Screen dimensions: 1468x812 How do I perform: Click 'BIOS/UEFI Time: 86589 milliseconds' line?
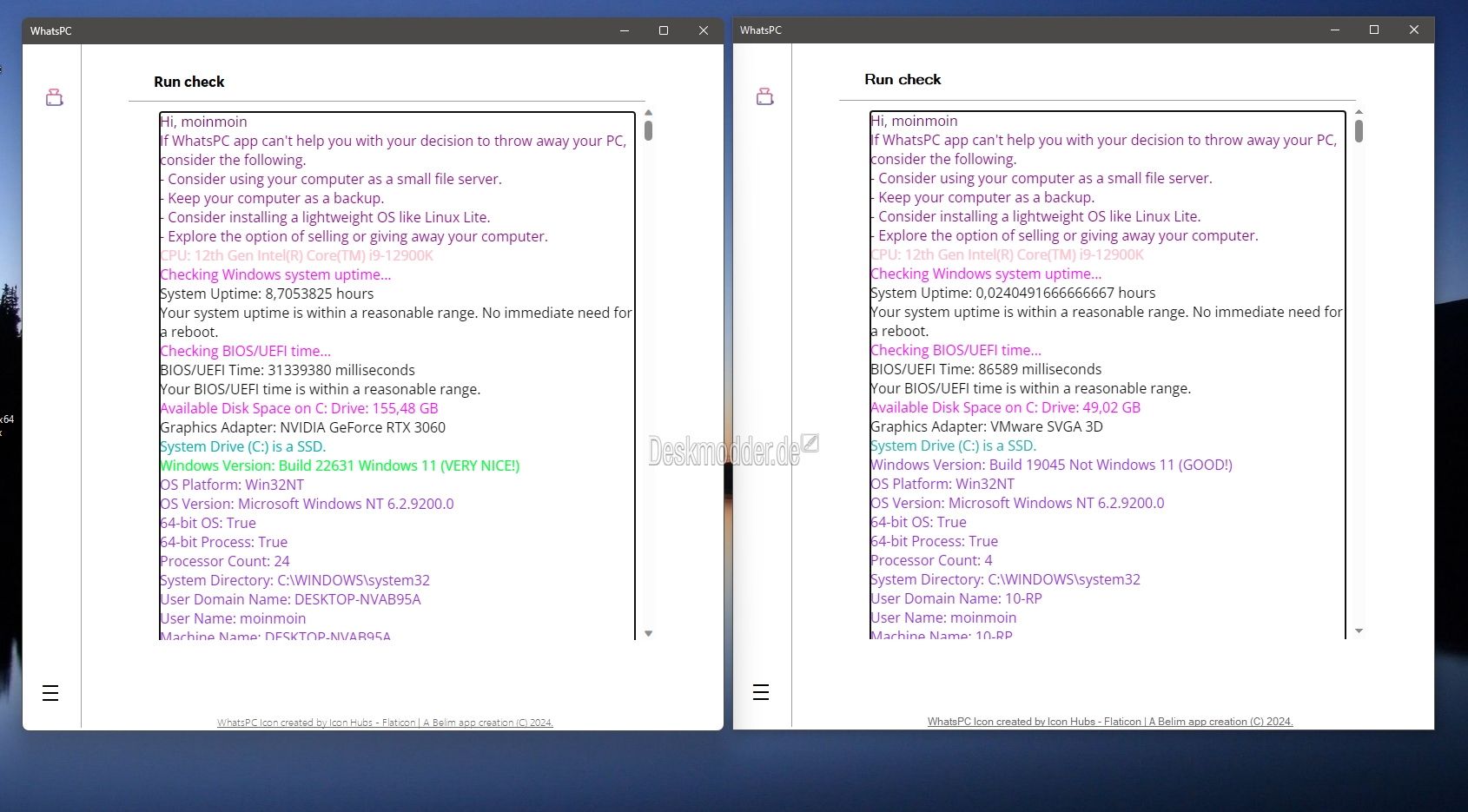(986, 369)
